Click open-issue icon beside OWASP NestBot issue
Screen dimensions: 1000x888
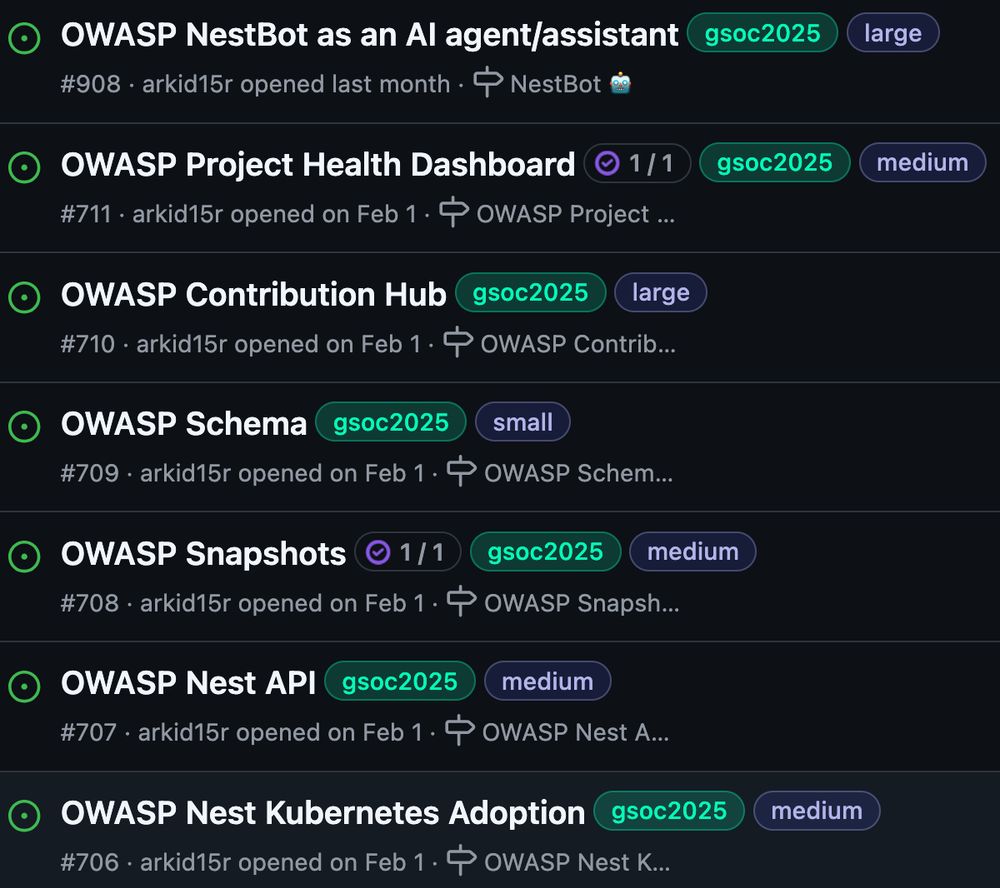24,38
